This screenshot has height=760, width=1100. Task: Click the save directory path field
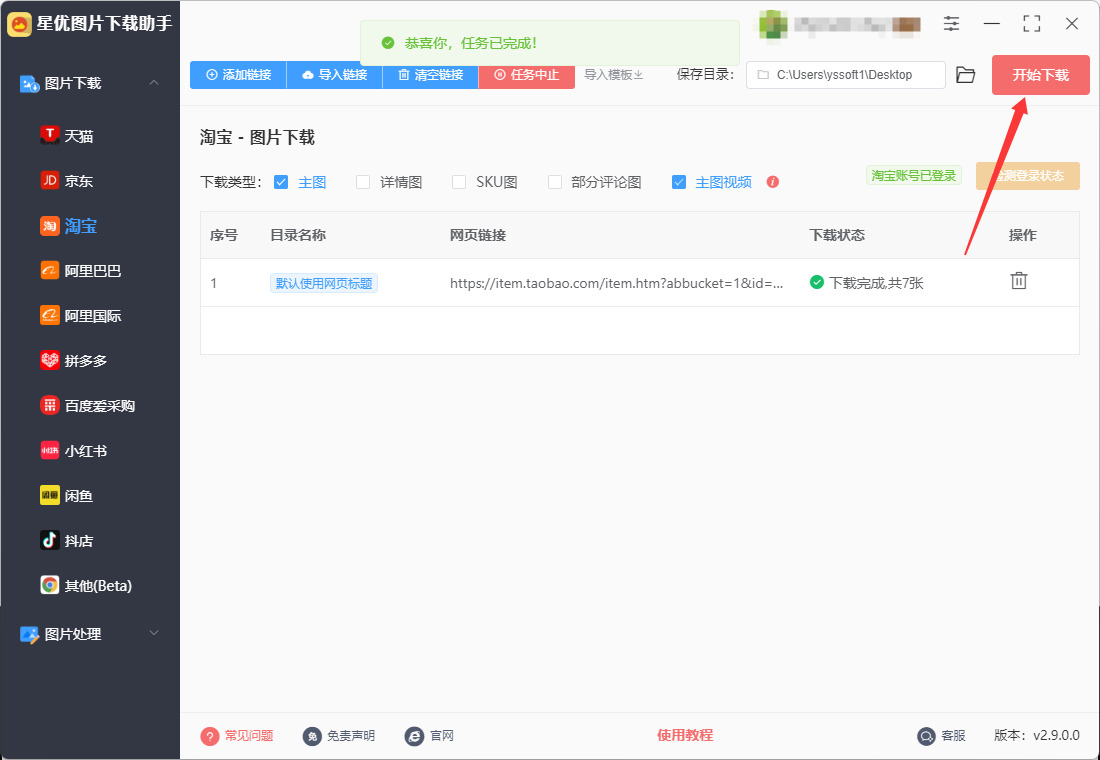[845, 75]
